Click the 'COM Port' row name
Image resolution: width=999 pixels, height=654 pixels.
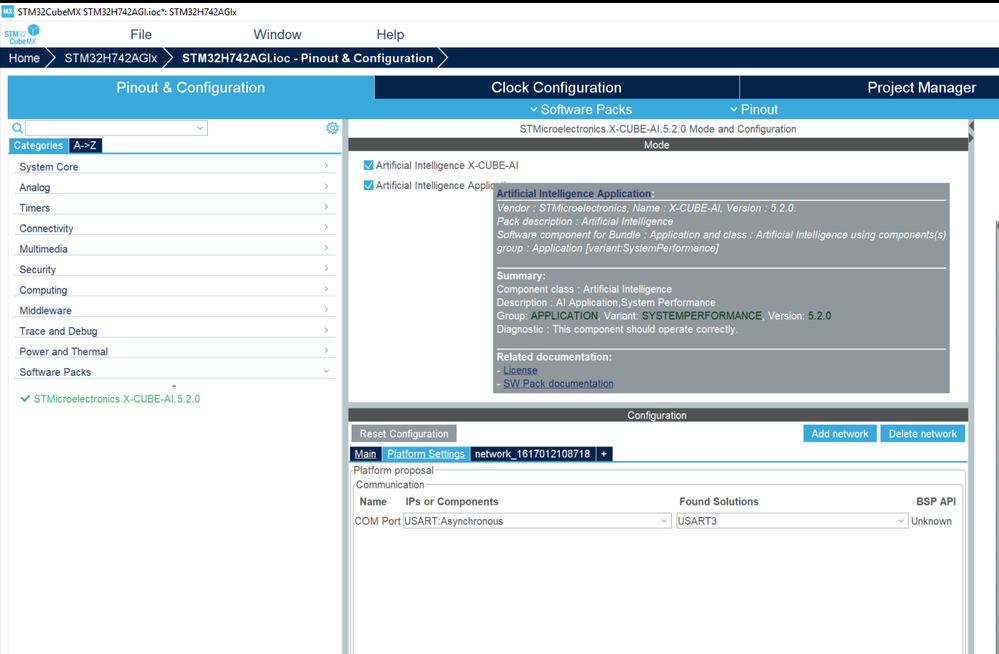(377, 521)
